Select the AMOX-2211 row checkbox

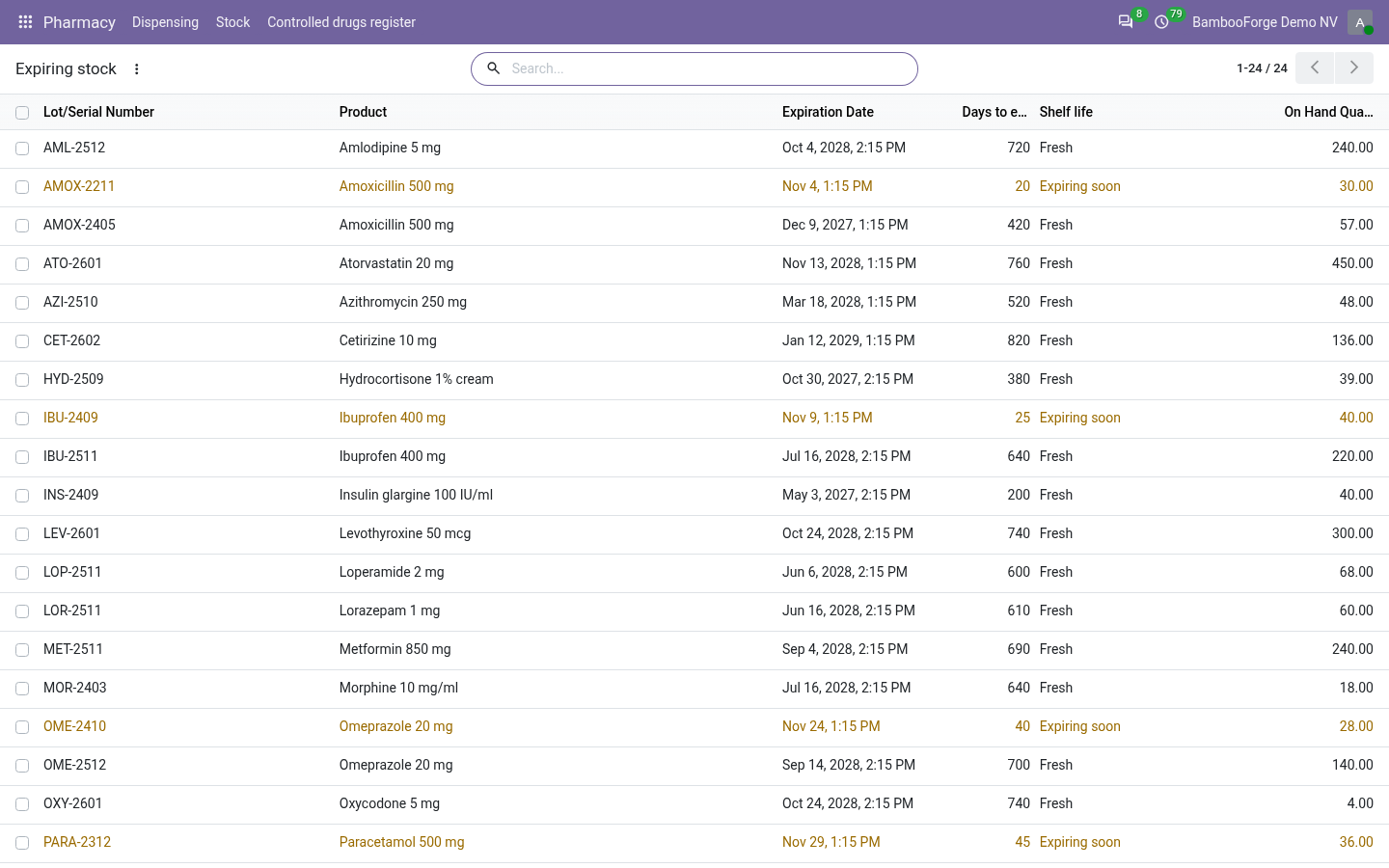tap(22, 187)
